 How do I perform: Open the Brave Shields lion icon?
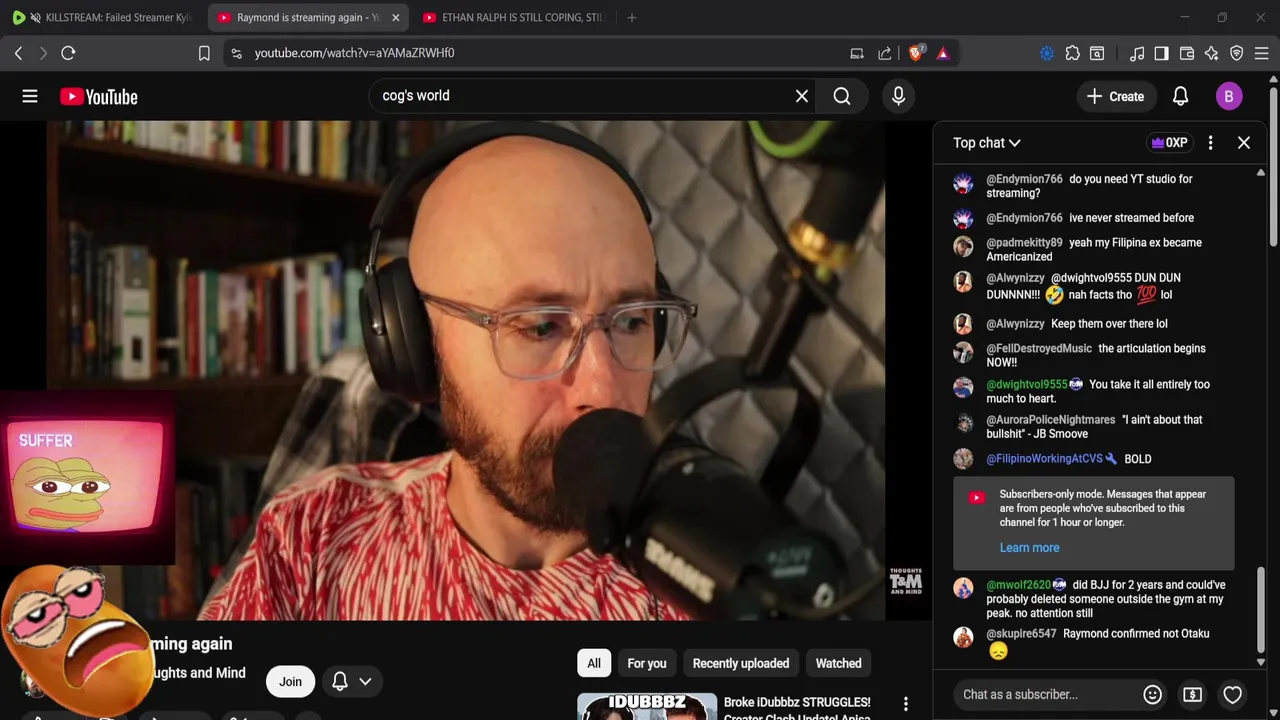tap(916, 53)
